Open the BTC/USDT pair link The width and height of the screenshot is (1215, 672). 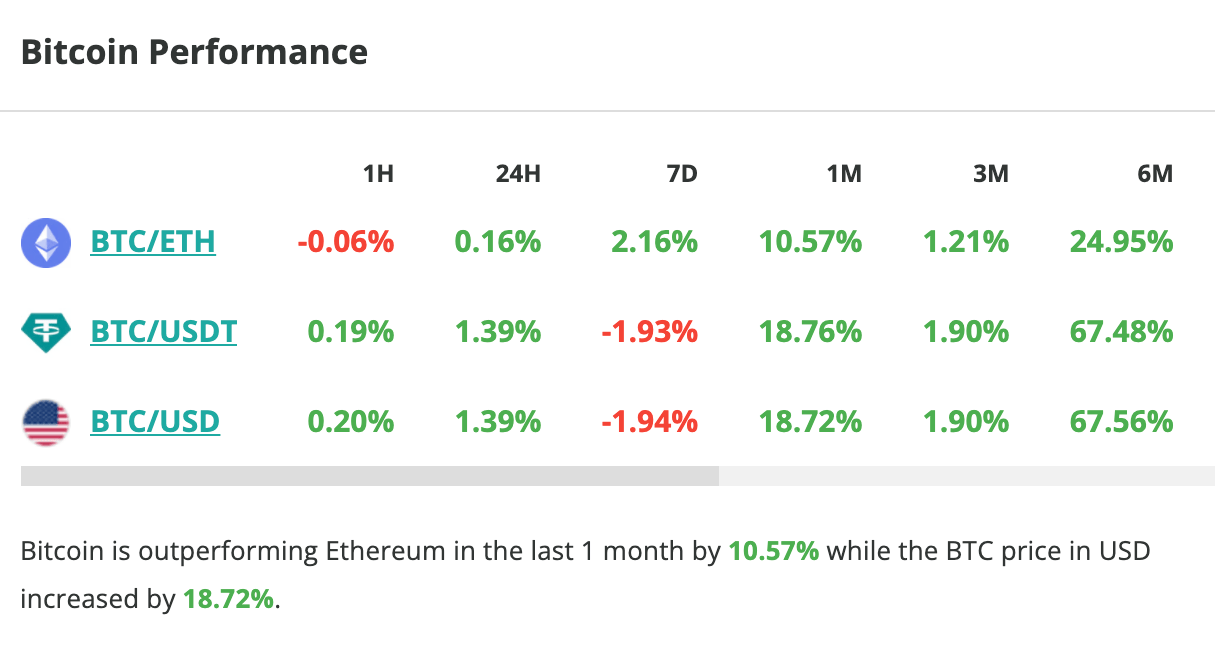pos(164,331)
